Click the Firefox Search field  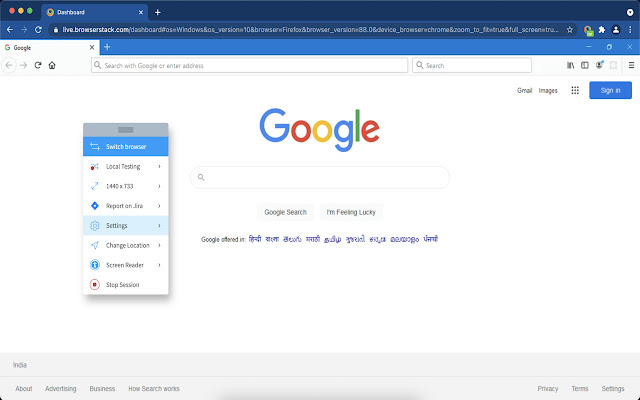tap(472, 65)
